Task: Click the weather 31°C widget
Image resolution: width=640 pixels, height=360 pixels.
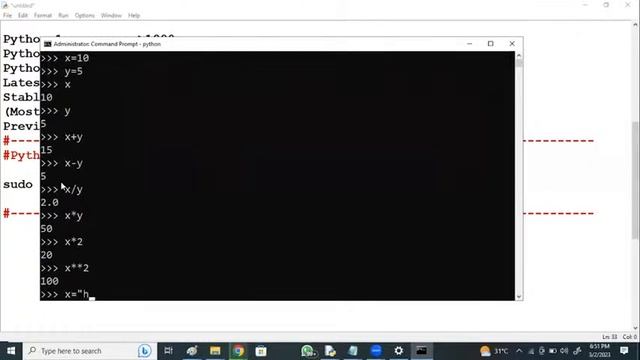Action: 494,351
